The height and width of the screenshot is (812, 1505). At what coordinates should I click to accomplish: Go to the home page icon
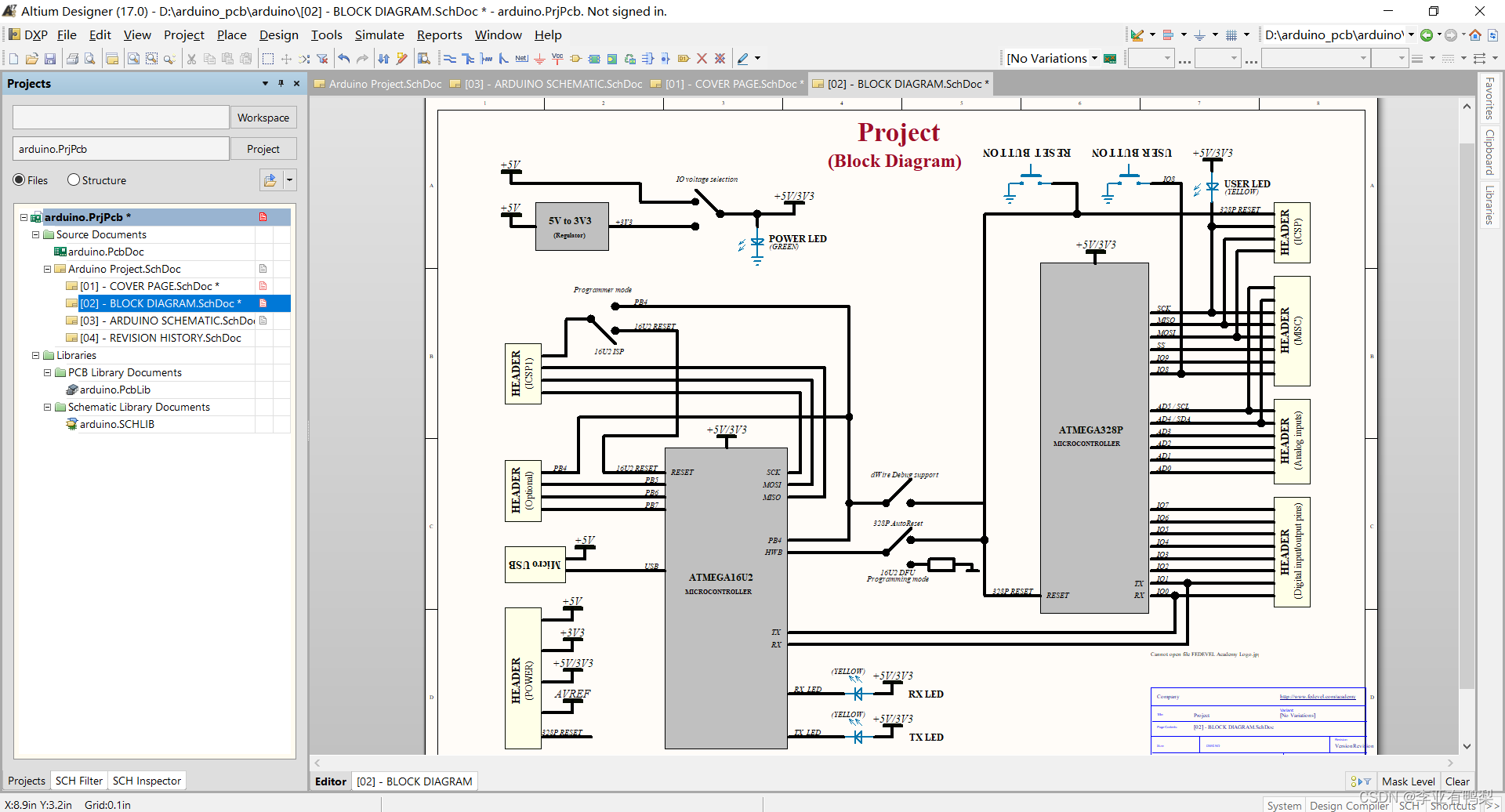1475,35
